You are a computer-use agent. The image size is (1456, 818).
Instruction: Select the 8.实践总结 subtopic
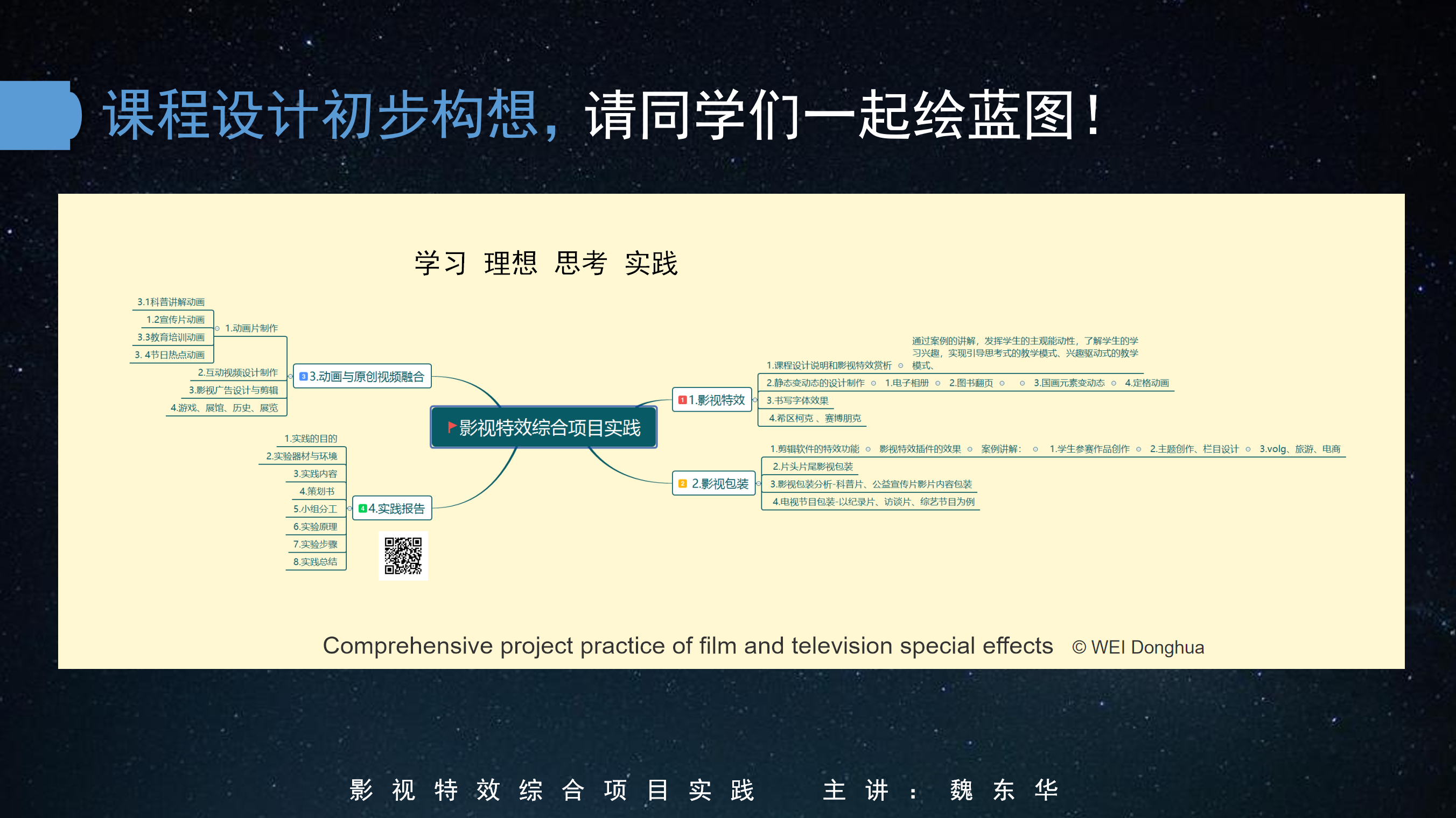tap(315, 561)
